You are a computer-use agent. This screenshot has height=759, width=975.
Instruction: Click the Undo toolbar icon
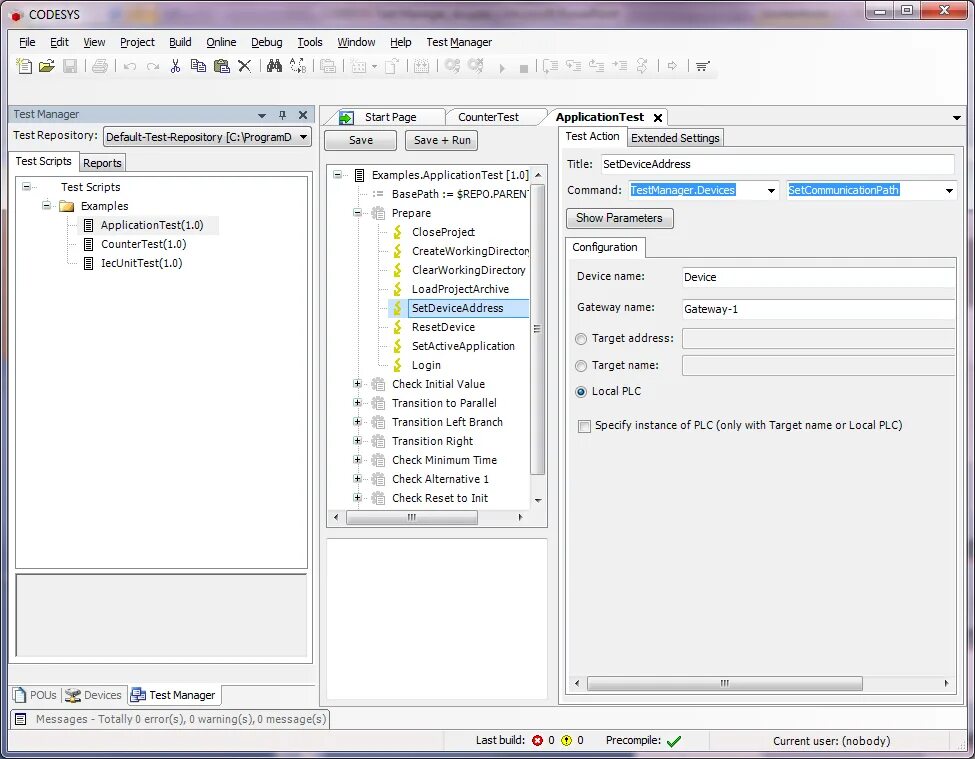130,67
